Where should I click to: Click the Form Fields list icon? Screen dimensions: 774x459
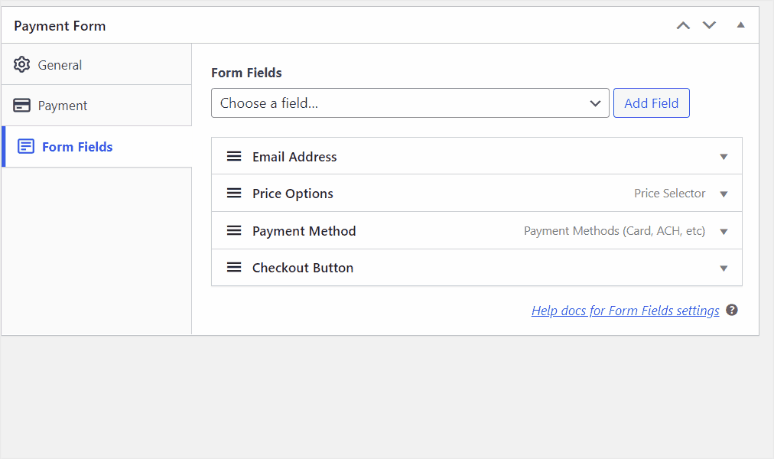(x=26, y=147)
